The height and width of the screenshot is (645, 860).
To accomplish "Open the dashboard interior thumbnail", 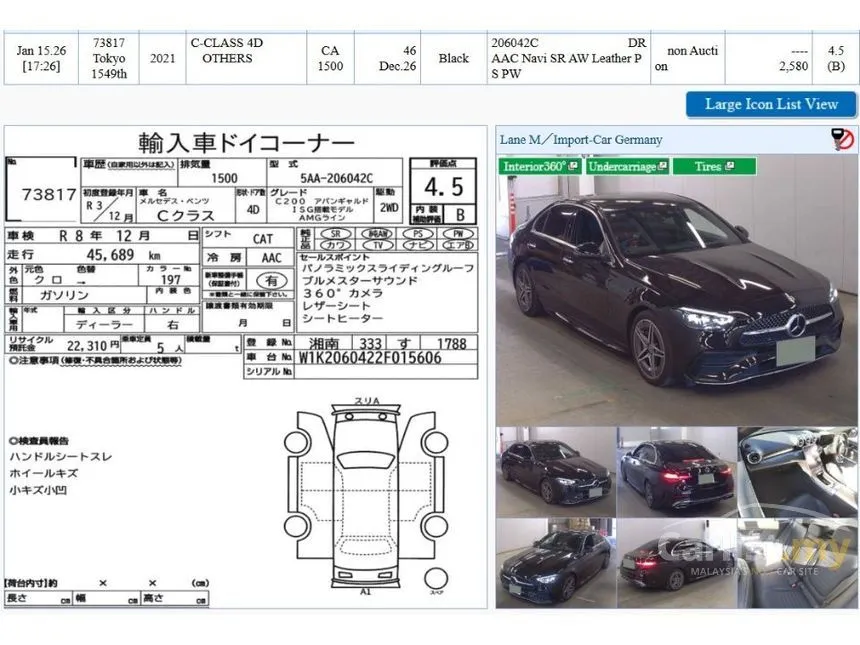I will click(x=797, y=472).
